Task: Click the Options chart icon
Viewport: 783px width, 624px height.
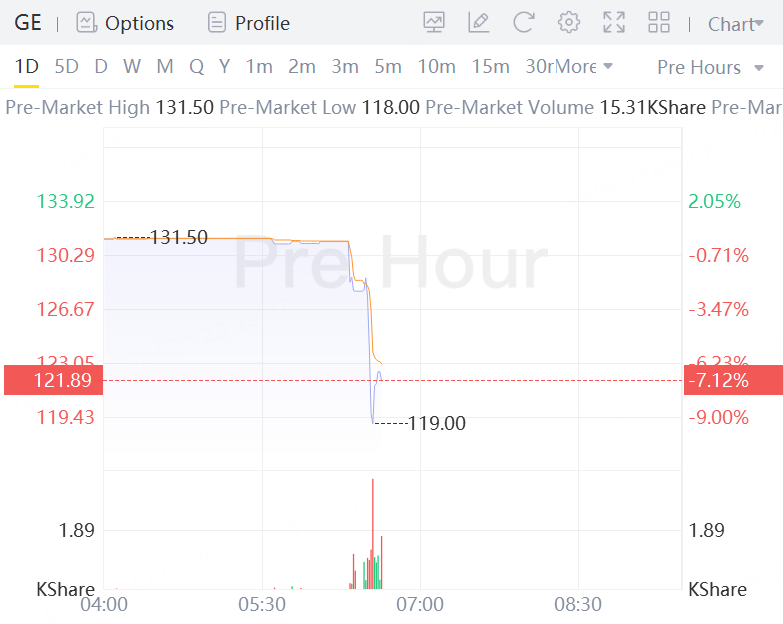Action: tap(87, 23)
